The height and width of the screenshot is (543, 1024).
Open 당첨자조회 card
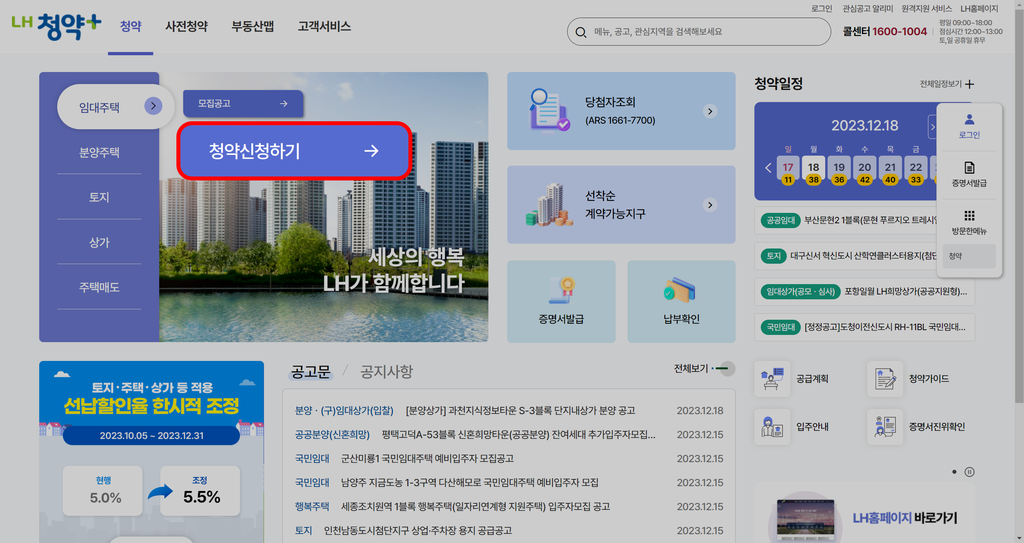(621, 111)
